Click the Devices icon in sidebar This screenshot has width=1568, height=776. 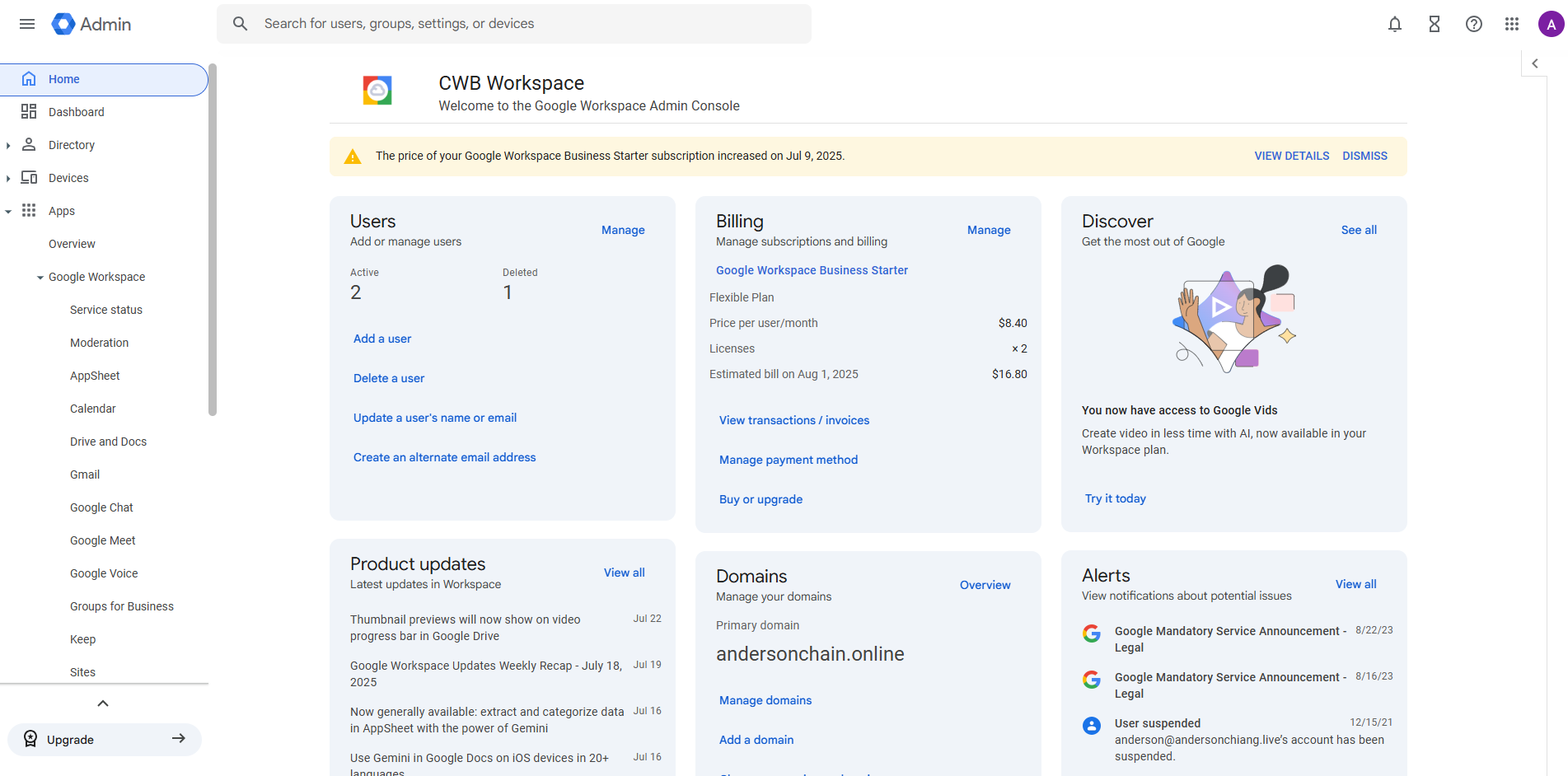pos(29,178)
